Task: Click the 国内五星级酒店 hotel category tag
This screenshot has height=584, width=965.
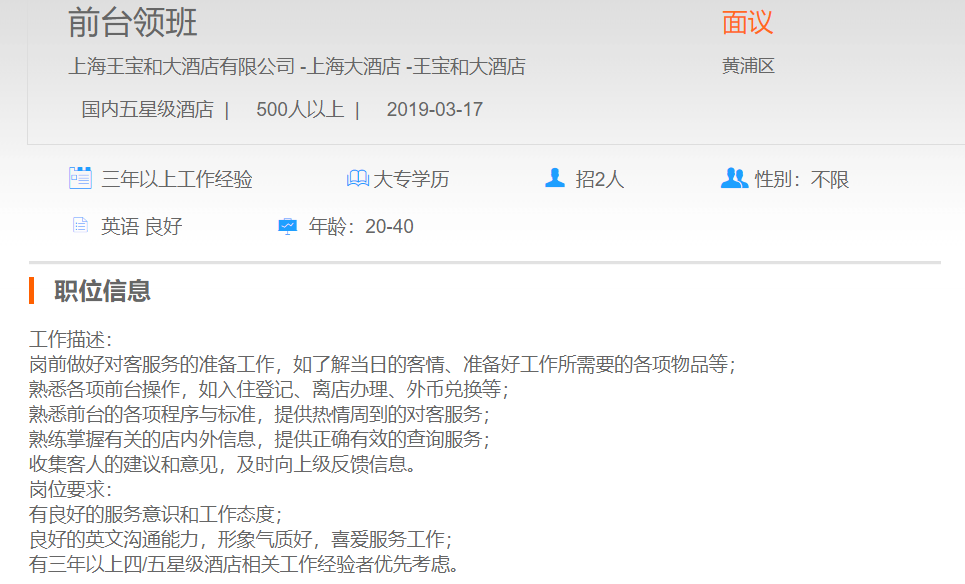Action: click(147, 110)
